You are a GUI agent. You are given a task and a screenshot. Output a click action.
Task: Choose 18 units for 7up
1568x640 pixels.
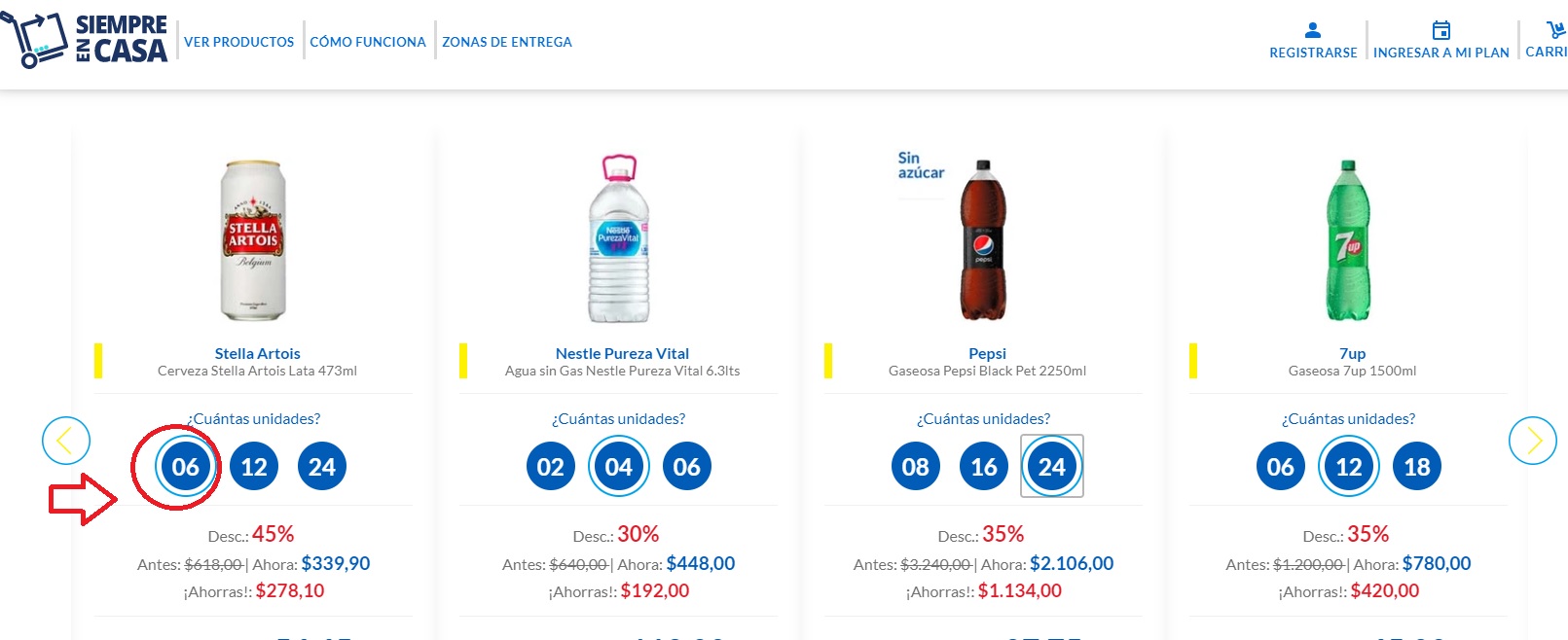pyautogui.click(x=1416, y=467)
